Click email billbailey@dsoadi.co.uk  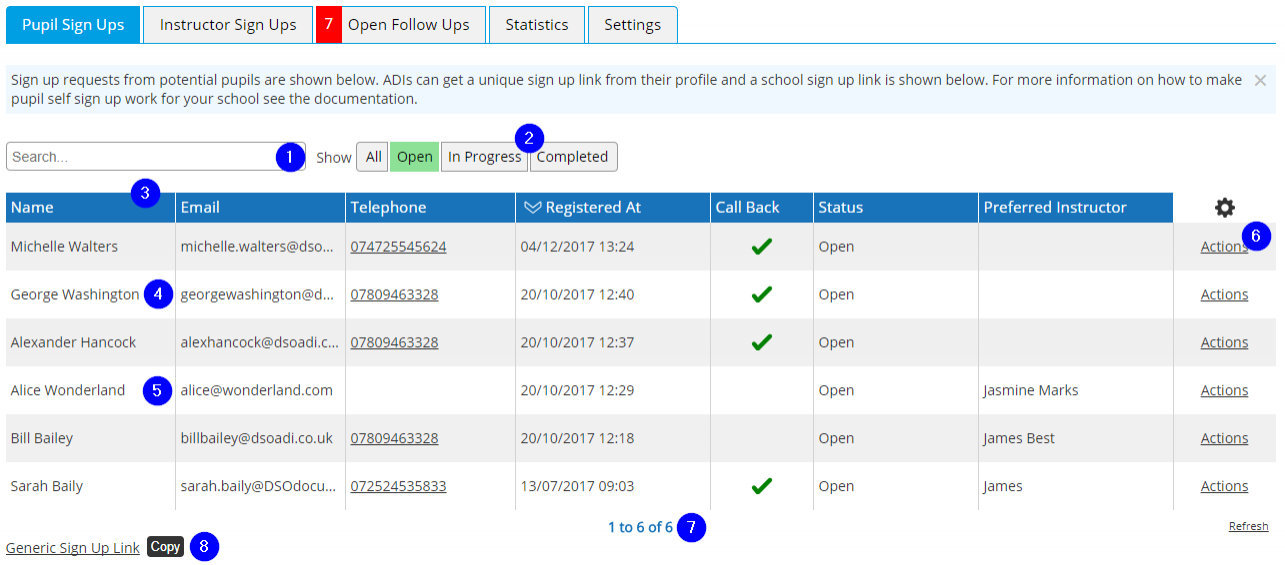pyautogui.click(x=256, y=438)
